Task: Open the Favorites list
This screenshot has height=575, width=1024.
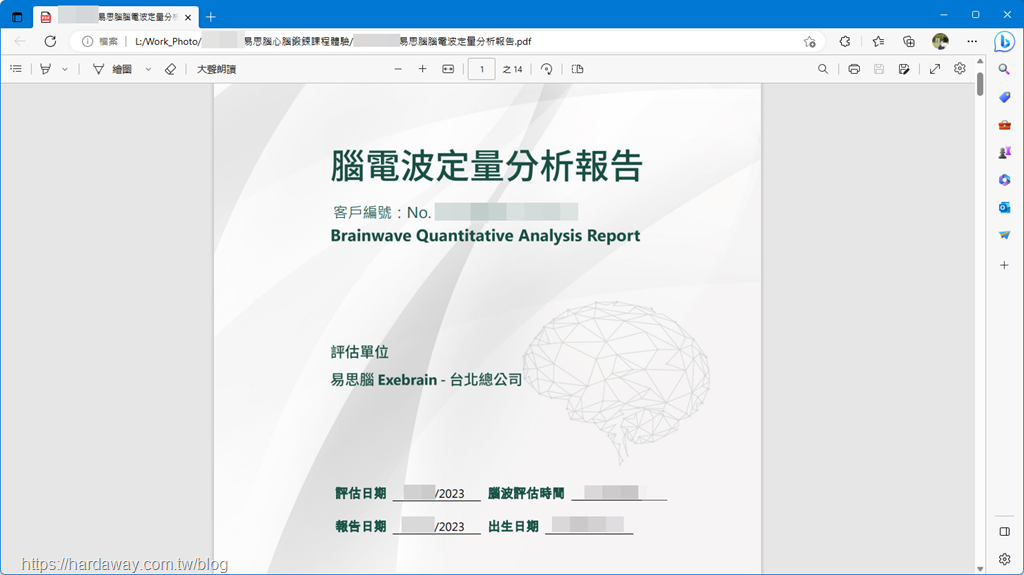Action: (x=878, y=41)
